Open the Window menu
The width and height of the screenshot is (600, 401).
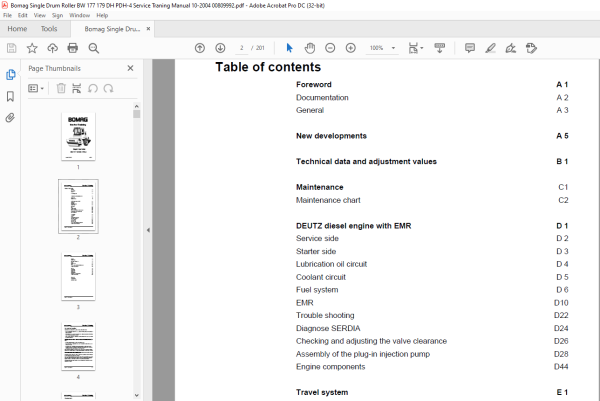click(x=80, y=15)
